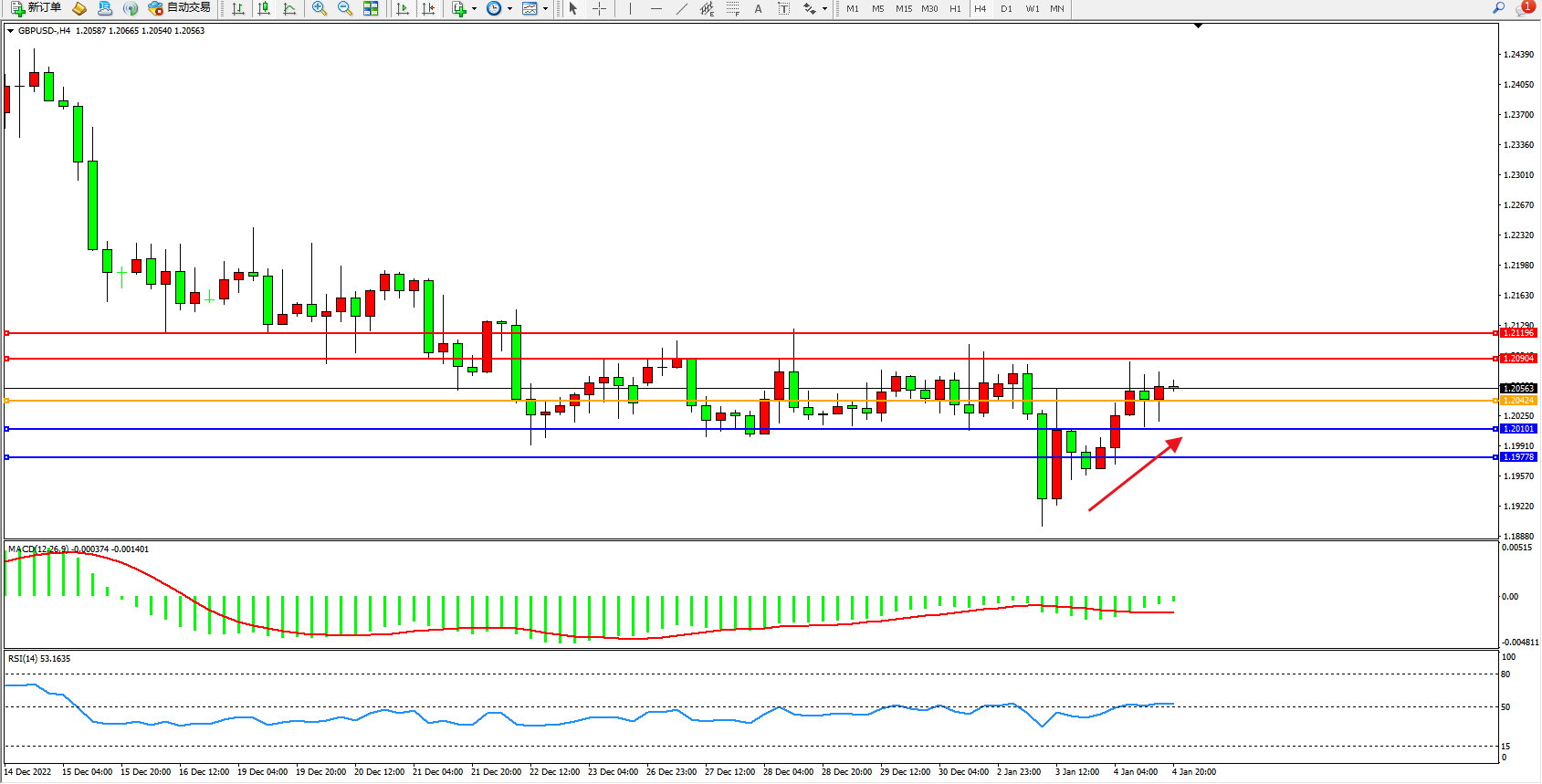Toggle AutoTrading (自动交易) button
1542x784 pixels.
(180, 8)
